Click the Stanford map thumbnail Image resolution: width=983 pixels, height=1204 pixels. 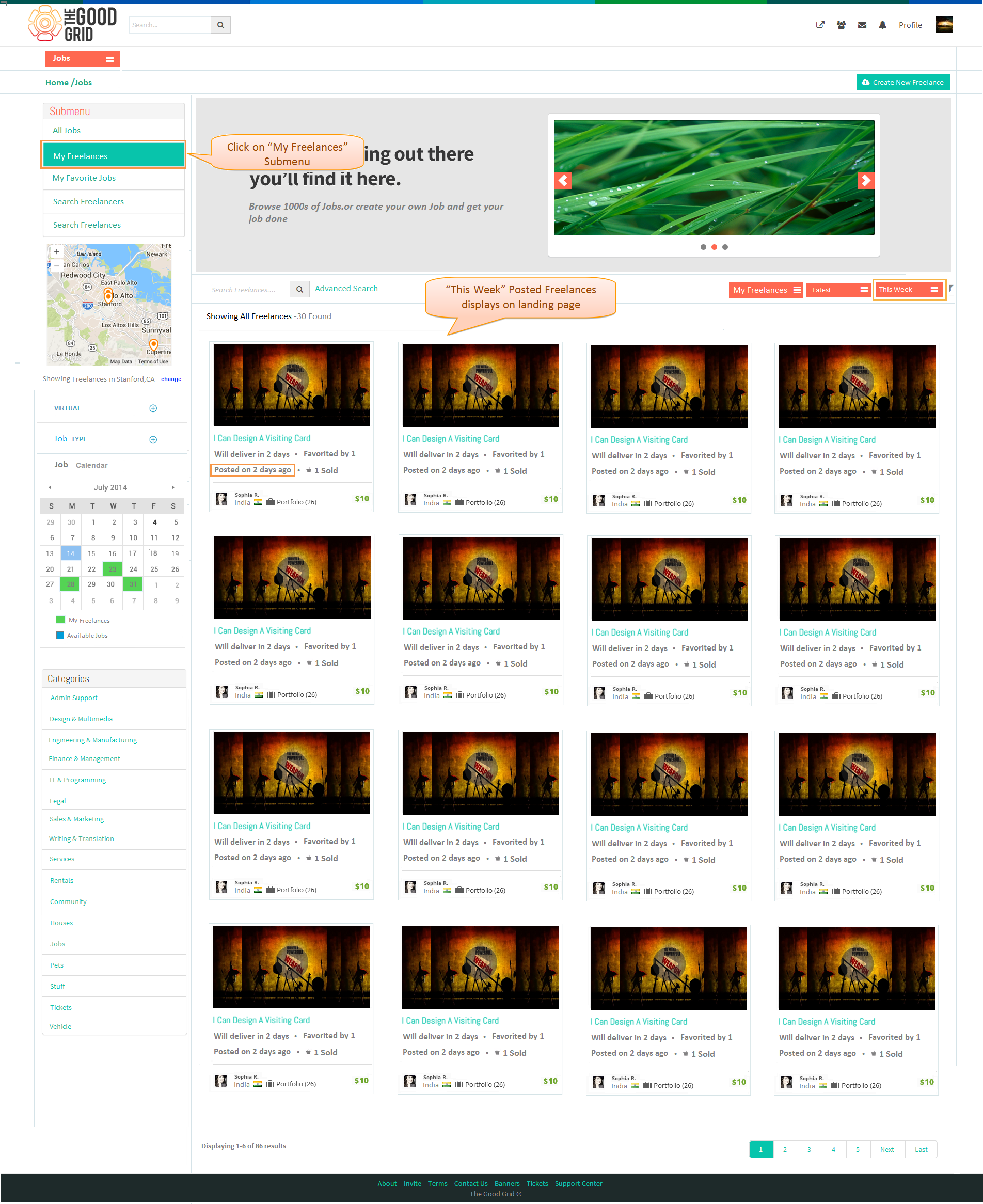point(109,305)
